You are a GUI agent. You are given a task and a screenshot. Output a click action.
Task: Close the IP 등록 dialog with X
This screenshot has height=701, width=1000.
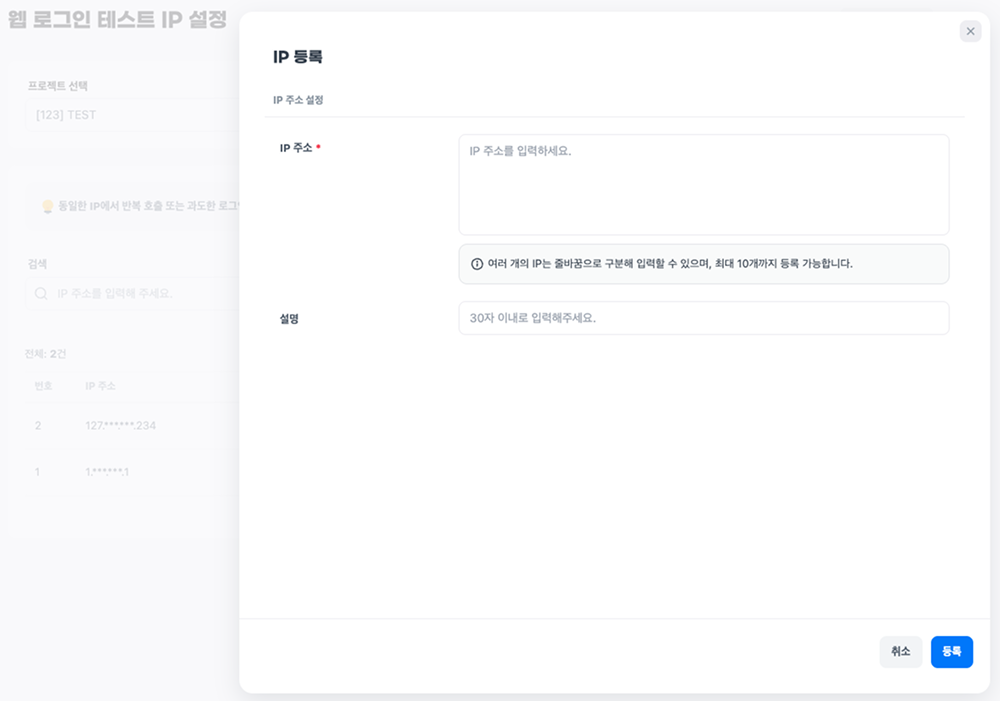coord(970,31)
